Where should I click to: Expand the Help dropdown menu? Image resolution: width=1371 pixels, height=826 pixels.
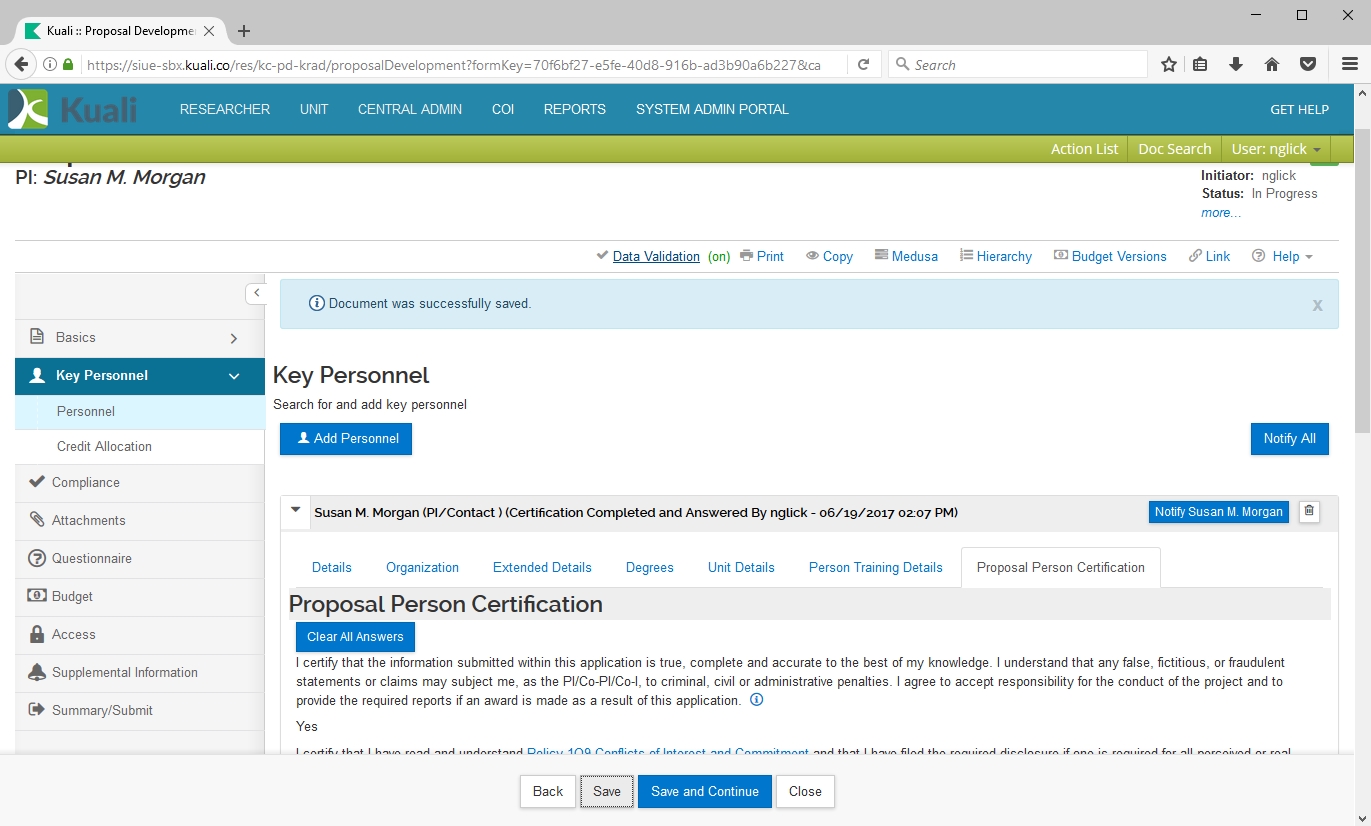(1284, 256)
